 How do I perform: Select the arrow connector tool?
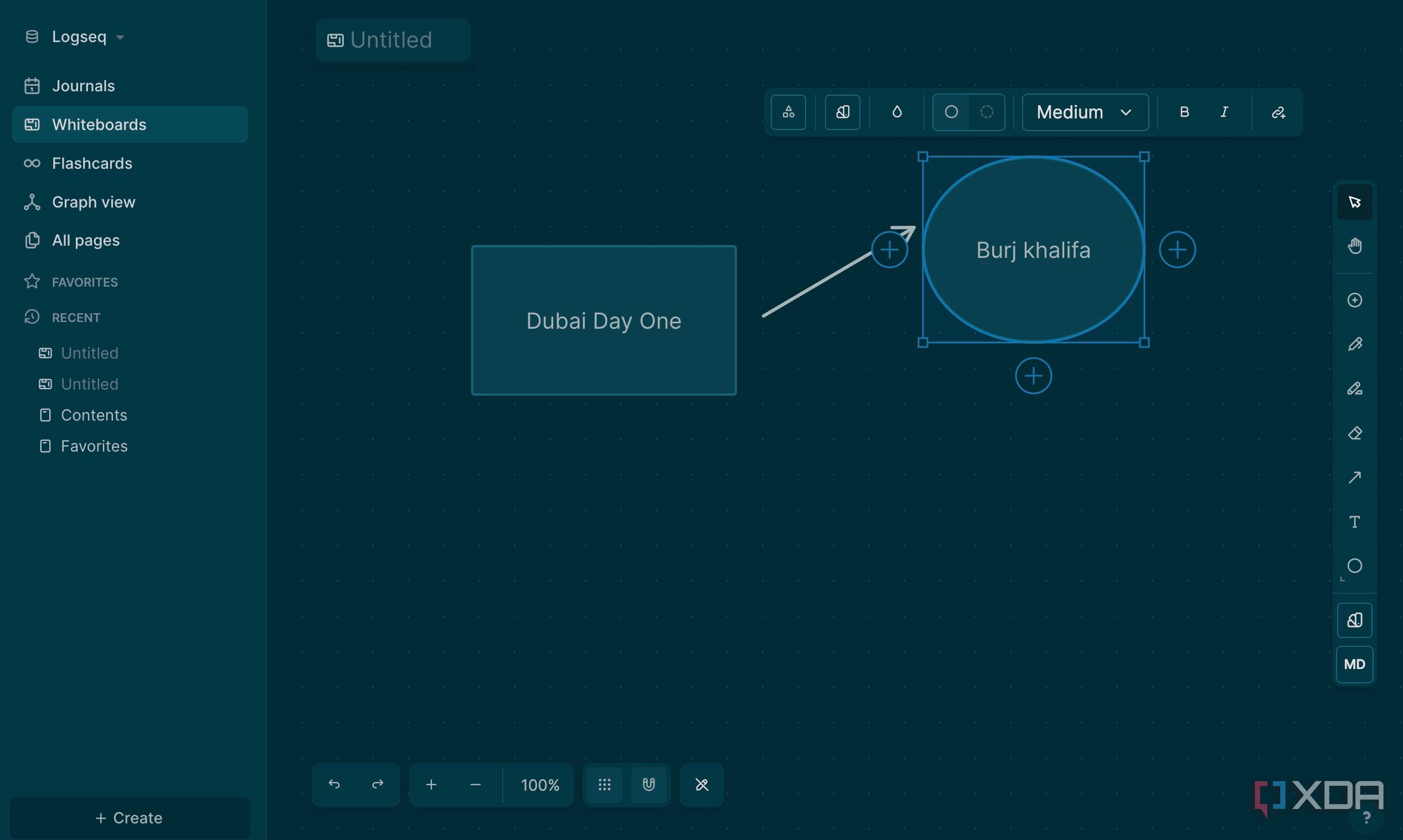coord(1354,477)
